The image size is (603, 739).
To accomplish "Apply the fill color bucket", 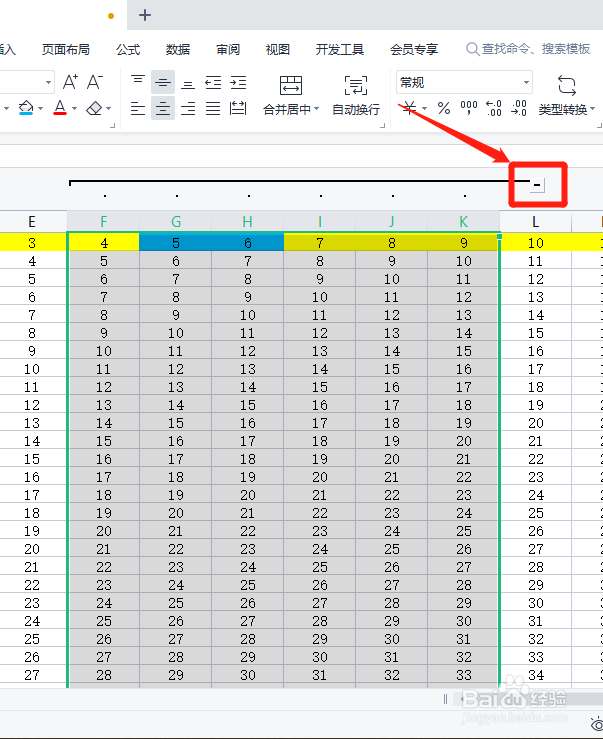I will point(26,108).
